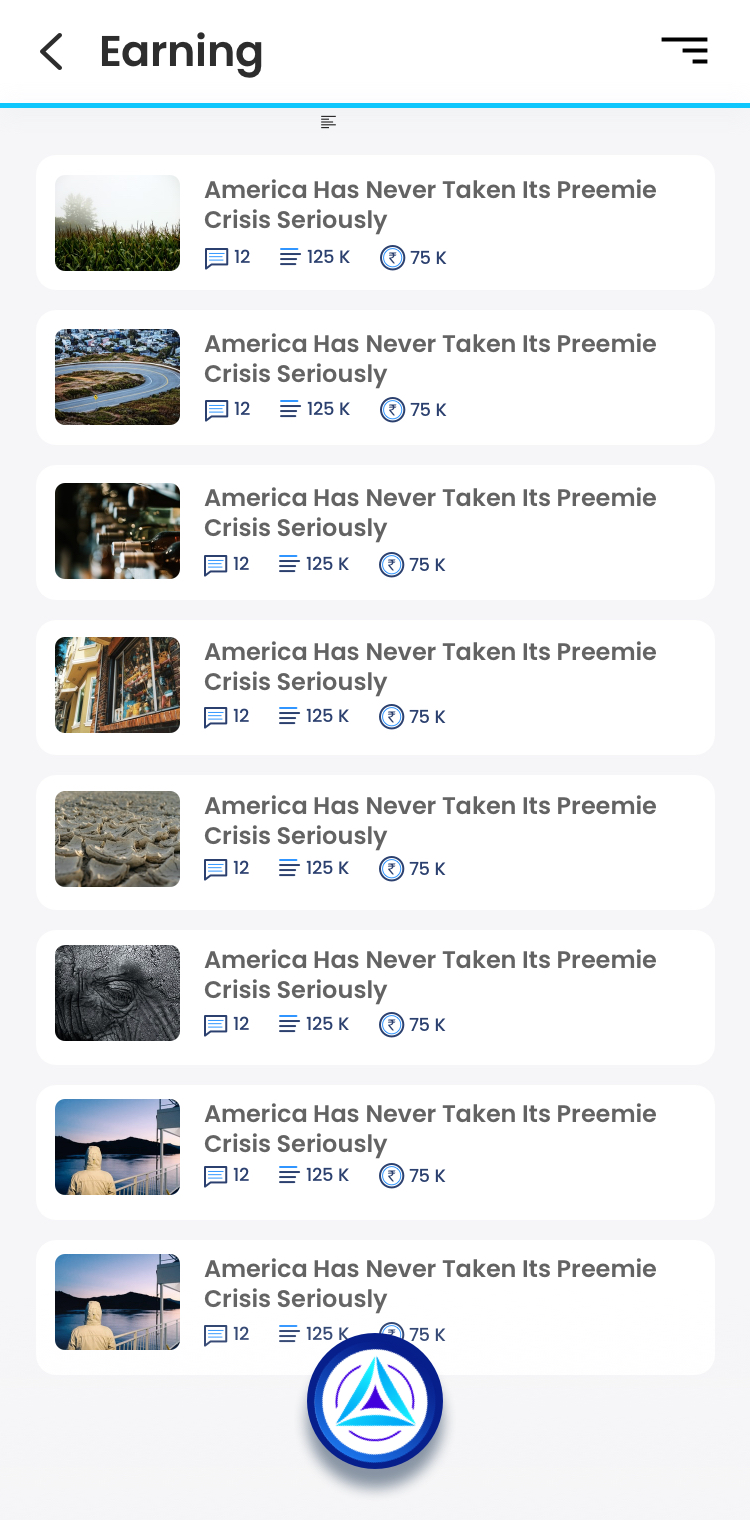Tap the small text-align icon below header
The width and height of the screenshot is (750, 1520).
tap(328, 122)
